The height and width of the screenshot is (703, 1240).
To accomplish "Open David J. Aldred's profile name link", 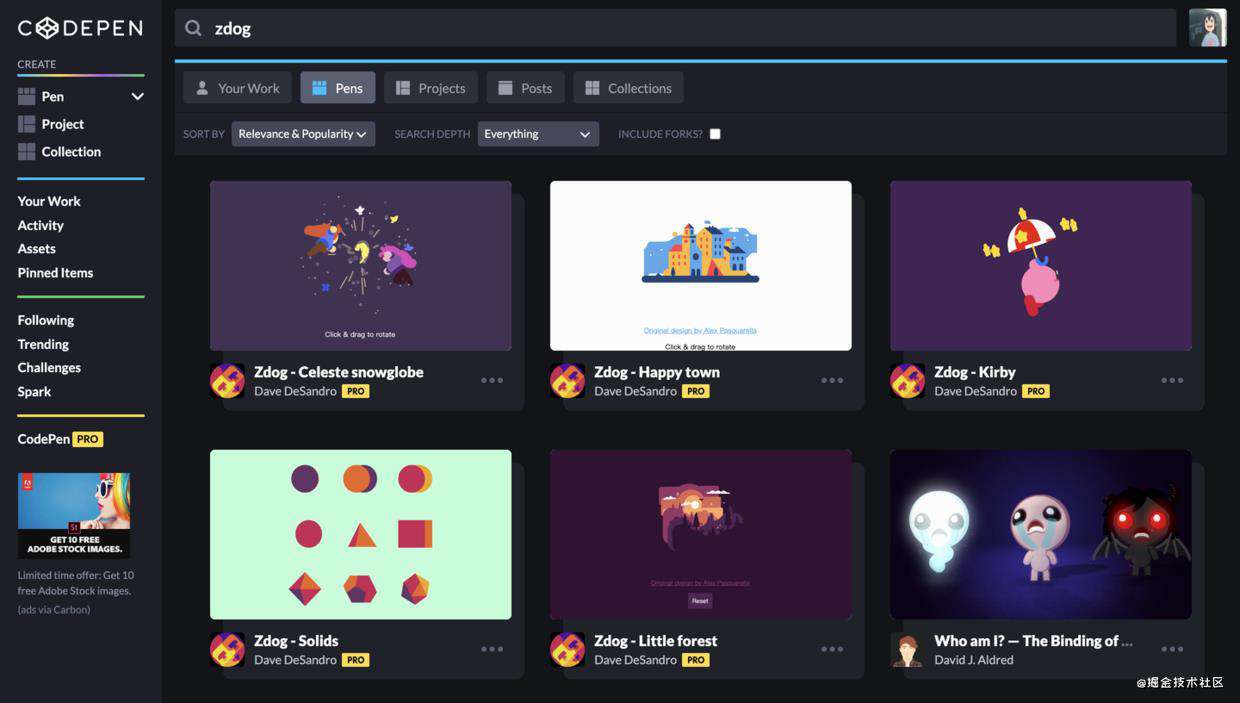I will tap(974, 660).
